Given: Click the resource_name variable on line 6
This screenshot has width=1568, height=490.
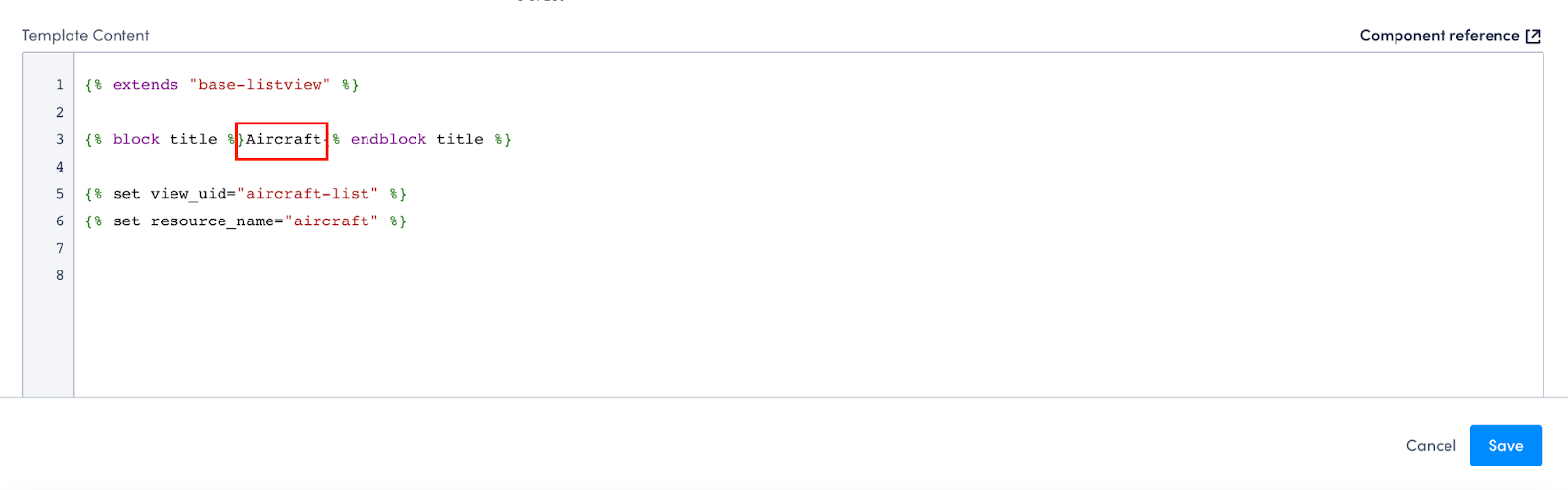Looking at the screenshot, I should coord(212,221).
